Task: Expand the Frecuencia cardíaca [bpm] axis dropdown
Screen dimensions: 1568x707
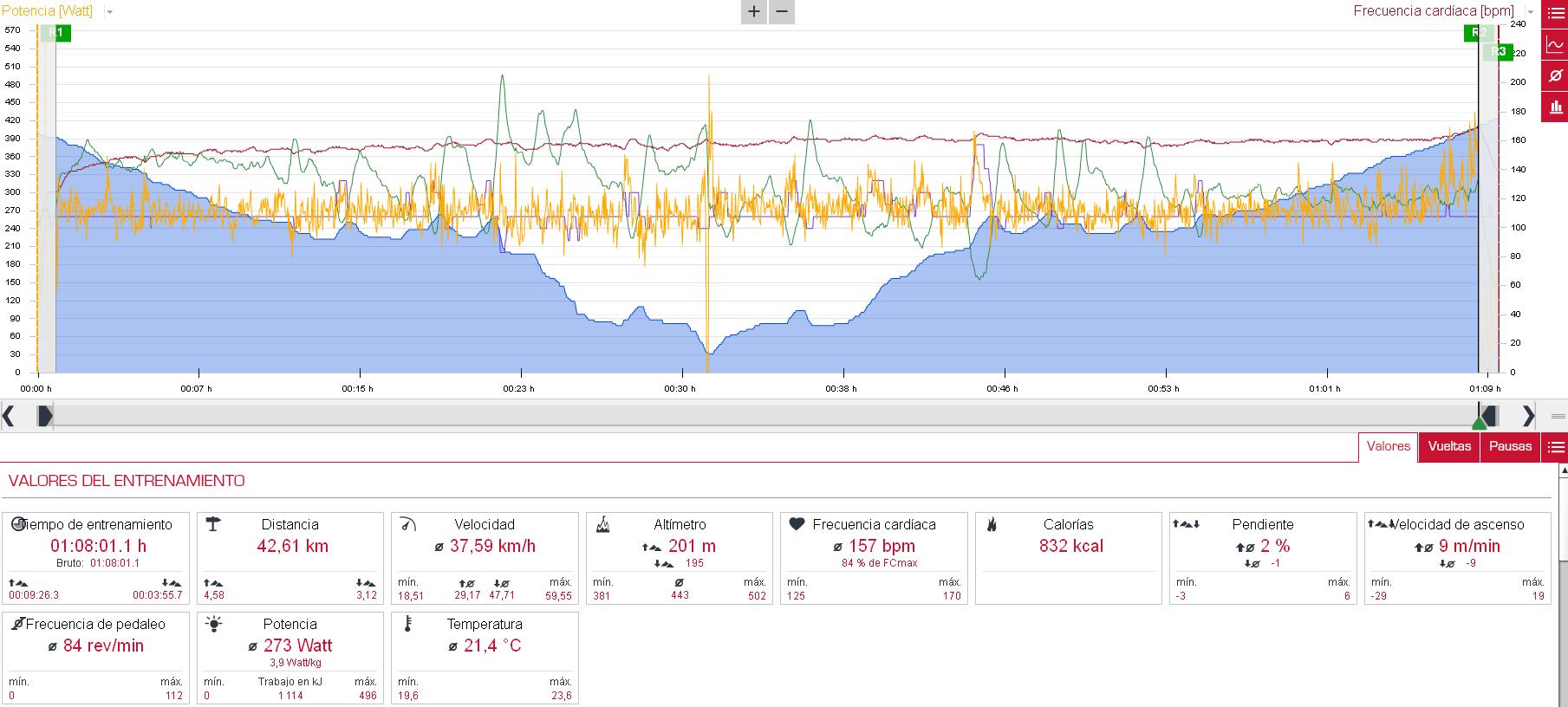Action: pos(1530,12)
